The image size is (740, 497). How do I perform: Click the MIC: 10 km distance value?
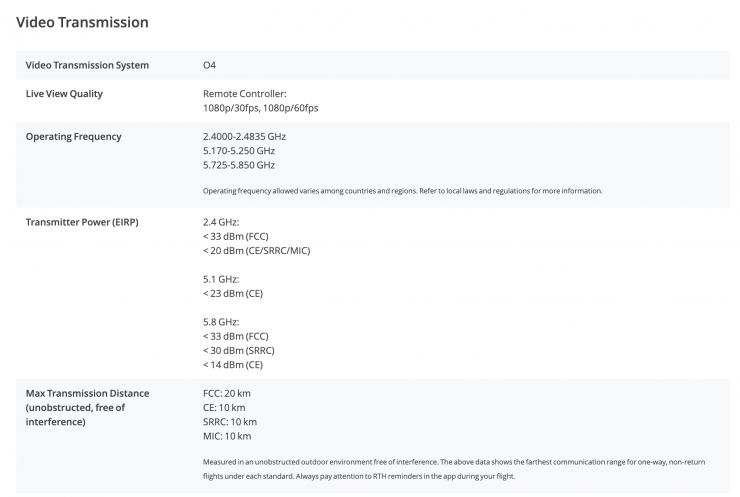[x=226, y=436]
